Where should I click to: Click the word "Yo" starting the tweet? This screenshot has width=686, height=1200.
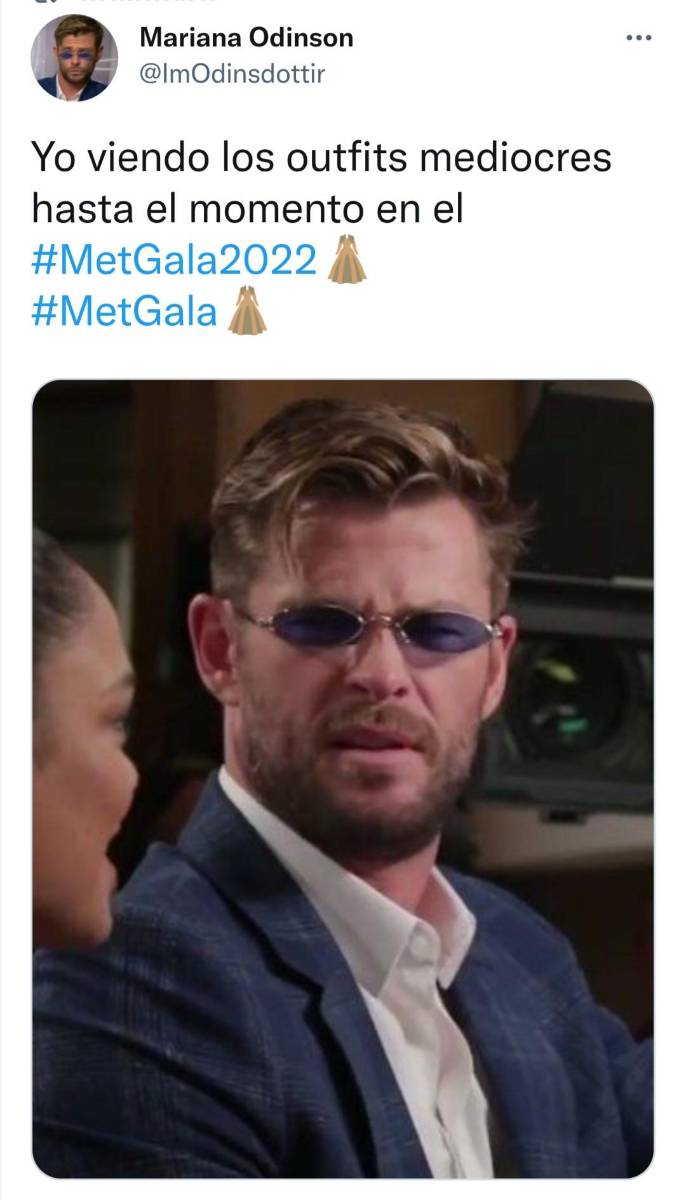point(51,159)
